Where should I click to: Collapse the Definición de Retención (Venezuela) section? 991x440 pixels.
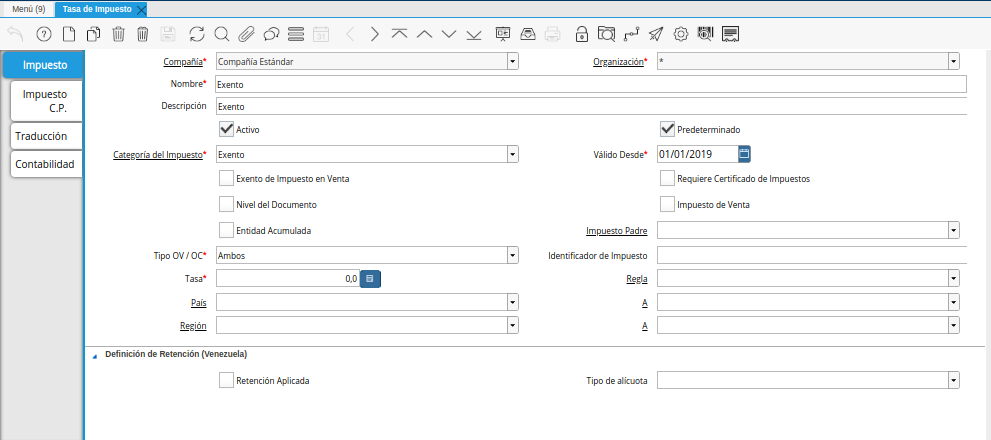tap(95, 355)
